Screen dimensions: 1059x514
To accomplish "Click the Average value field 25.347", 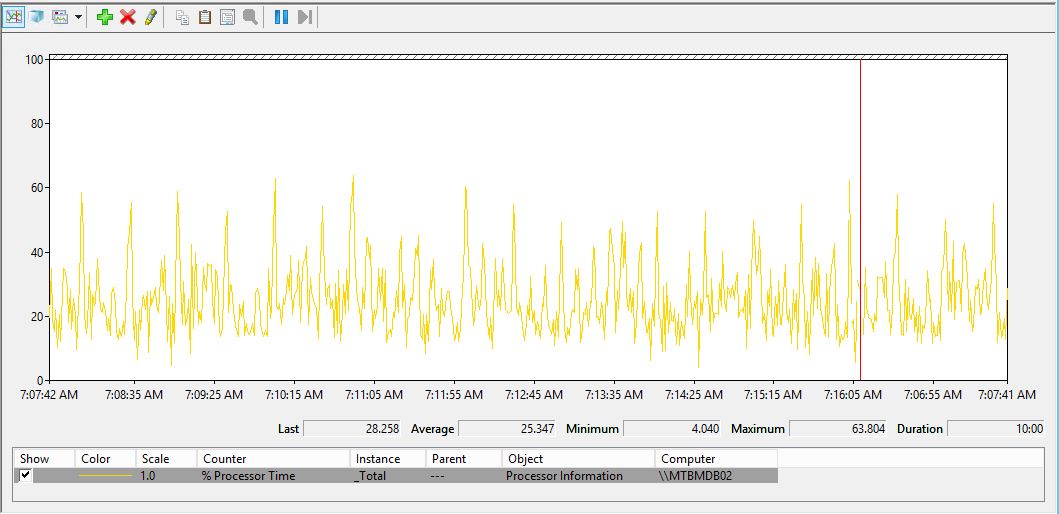I will click(x=507, y=428).
